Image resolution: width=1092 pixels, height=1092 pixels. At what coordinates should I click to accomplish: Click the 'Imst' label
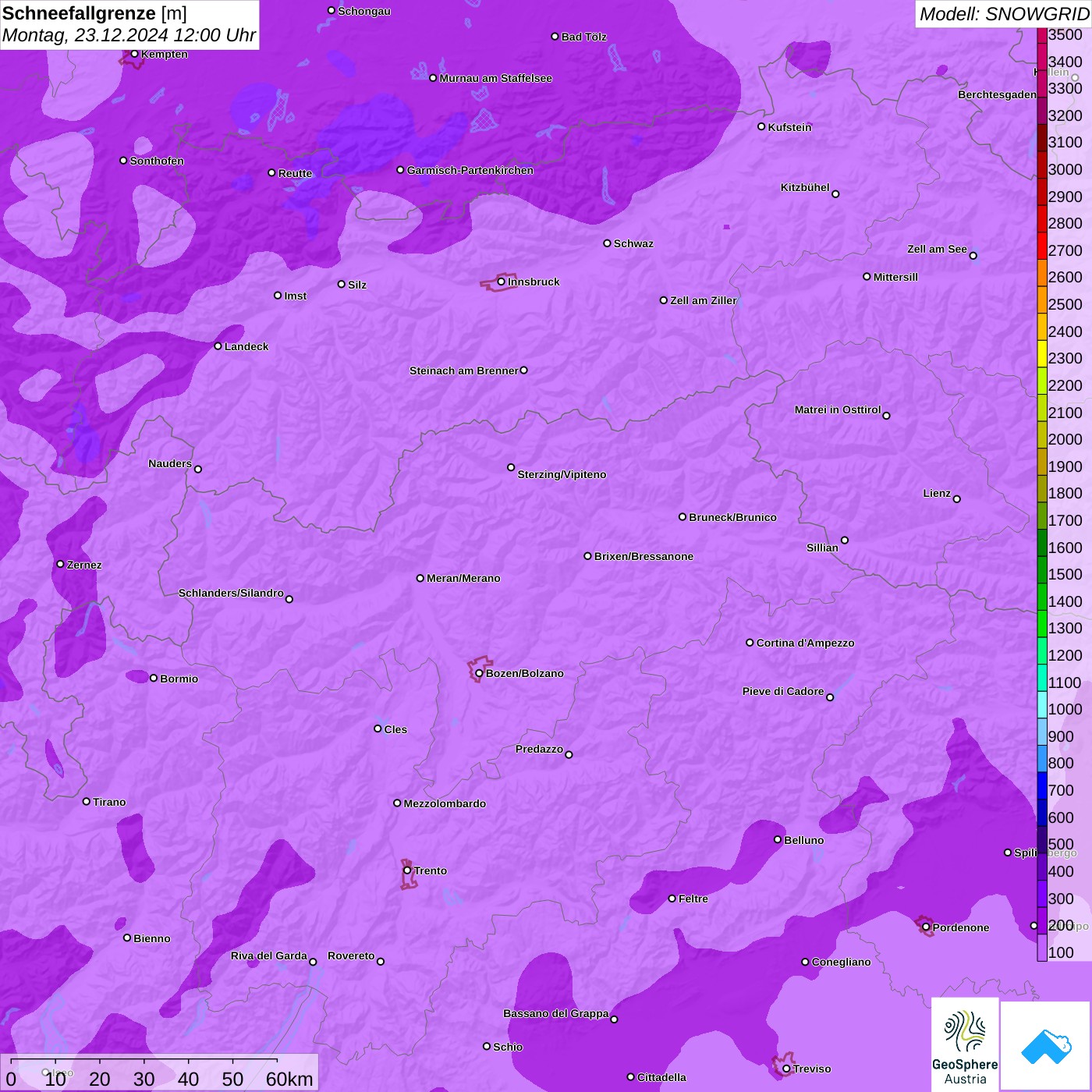pyautogui.click(x=296, y=296)
